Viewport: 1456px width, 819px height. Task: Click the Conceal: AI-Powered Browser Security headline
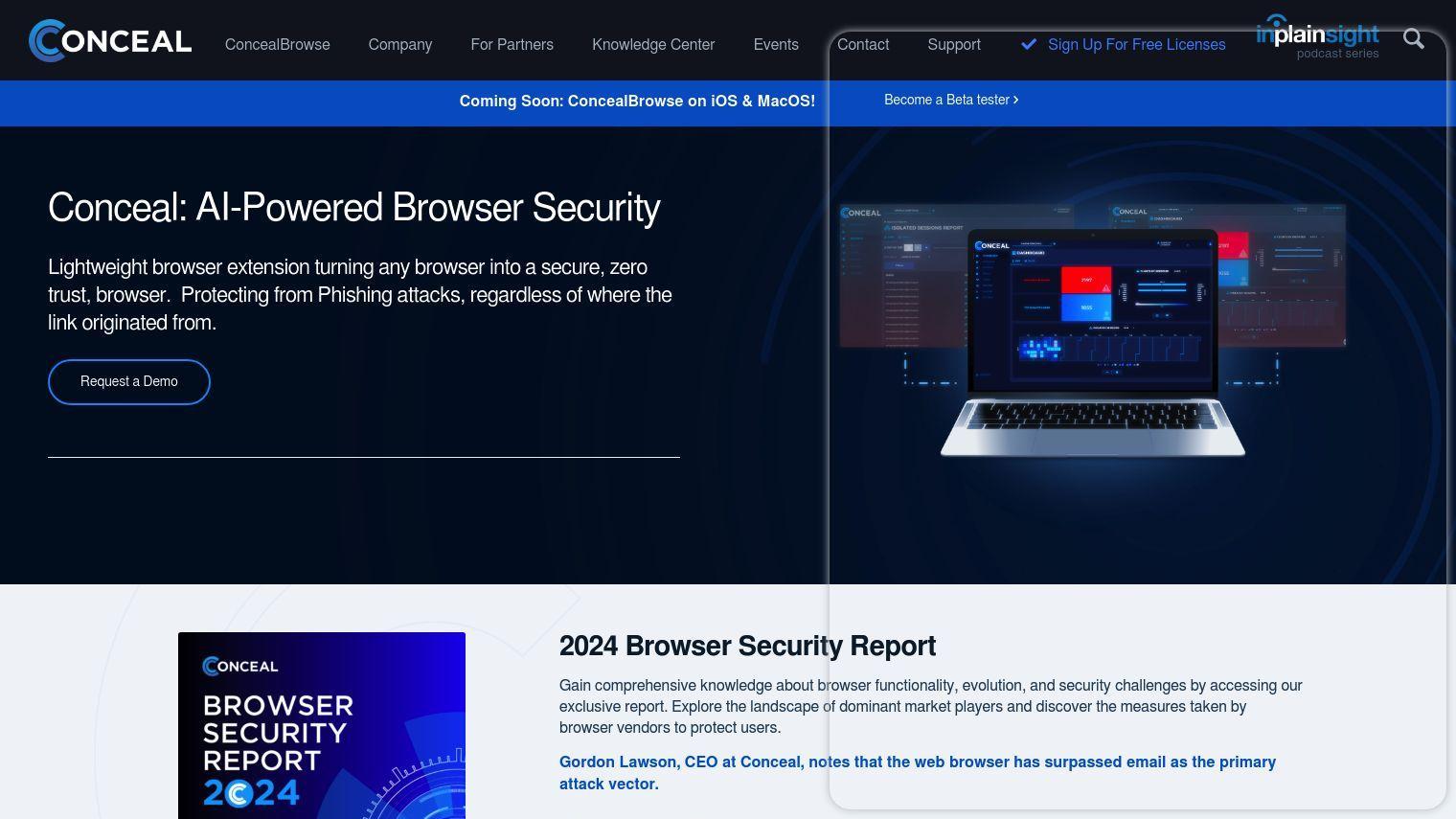[354, 208]
